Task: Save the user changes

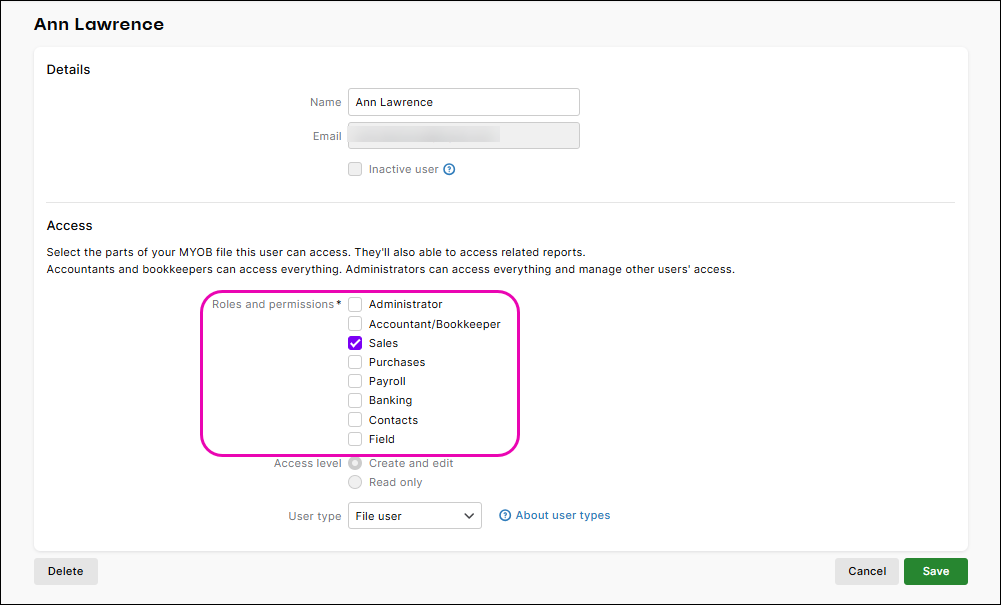Action: [x=936, y=571]
